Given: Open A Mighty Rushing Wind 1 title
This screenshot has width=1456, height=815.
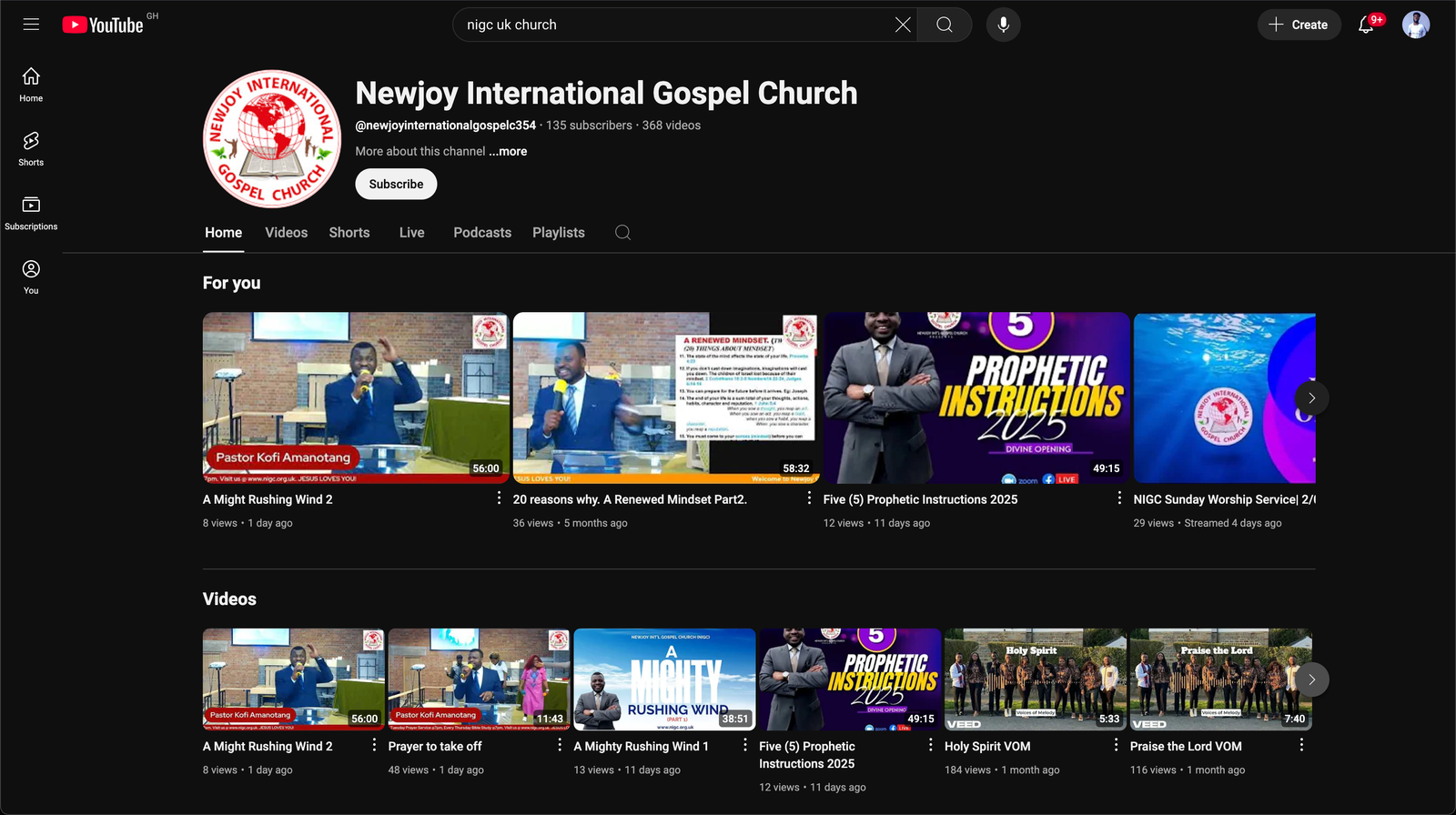Looking at the screenshot, I should [x=641, y=746].
